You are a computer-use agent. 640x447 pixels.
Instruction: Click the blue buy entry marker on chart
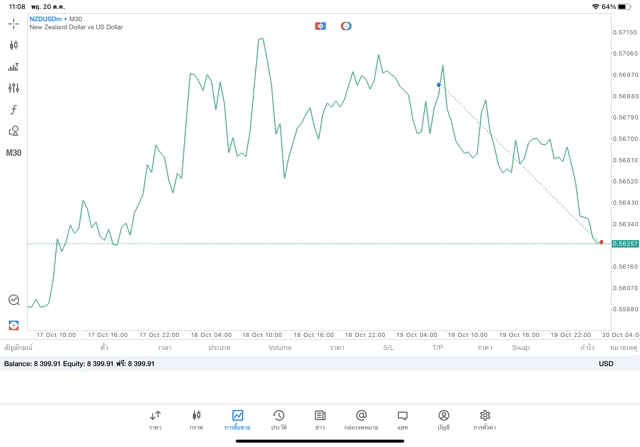point(439,85)
